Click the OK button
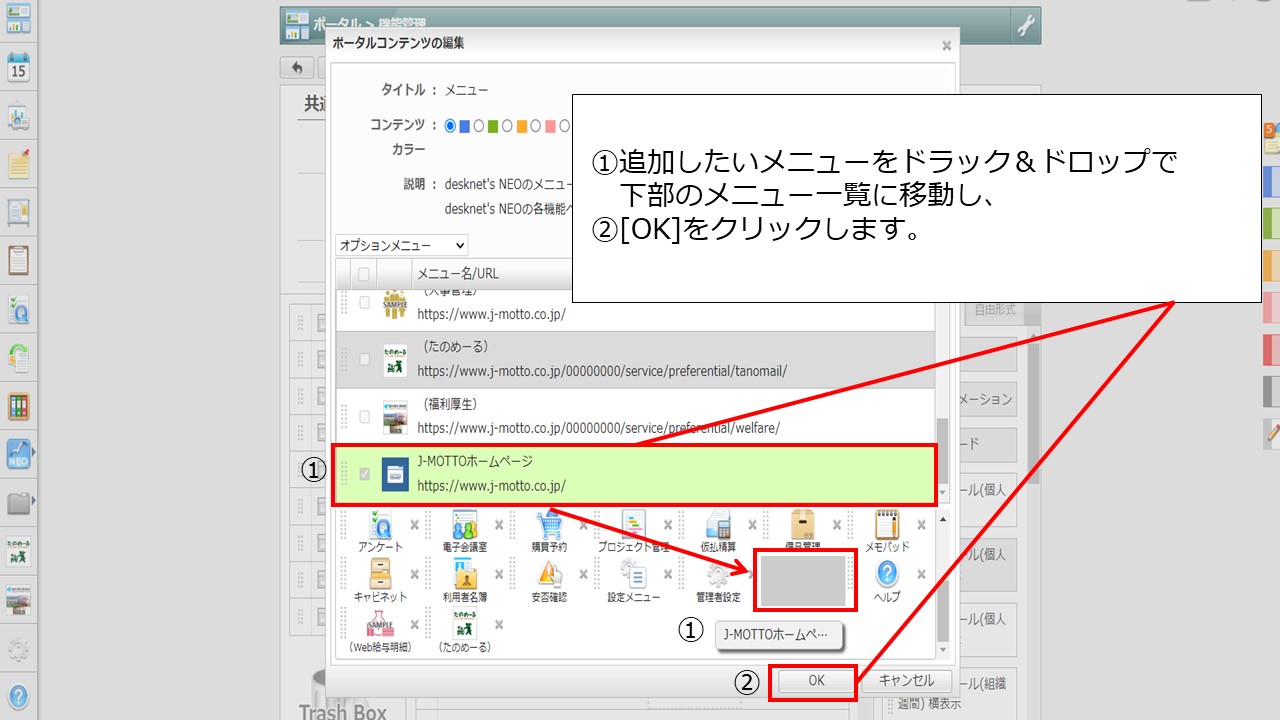 point(815,681)
